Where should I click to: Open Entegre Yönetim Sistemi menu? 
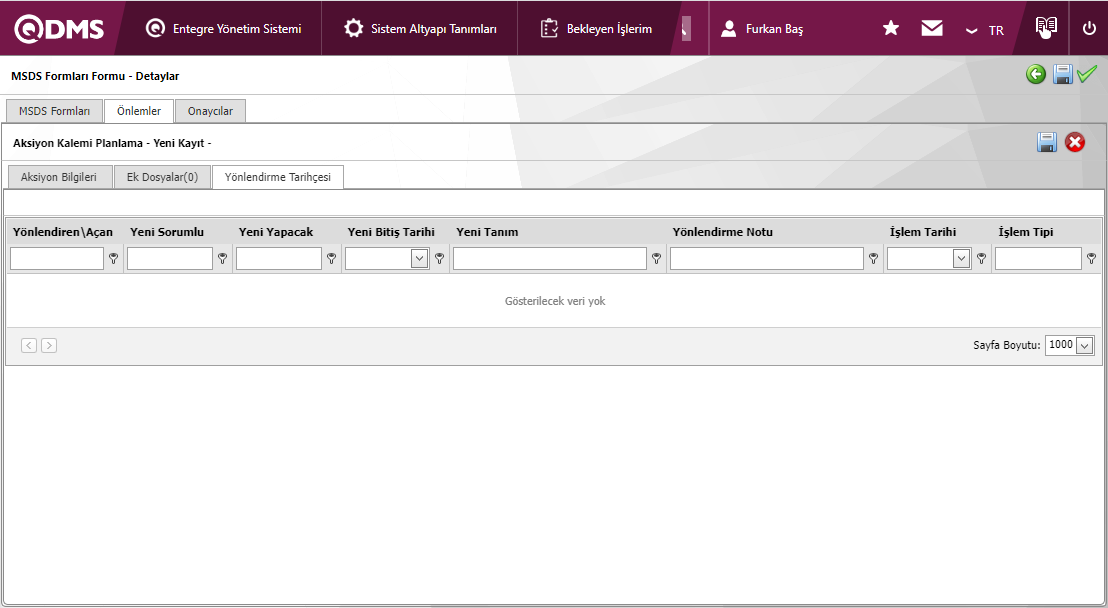click(x=224, y=29)
